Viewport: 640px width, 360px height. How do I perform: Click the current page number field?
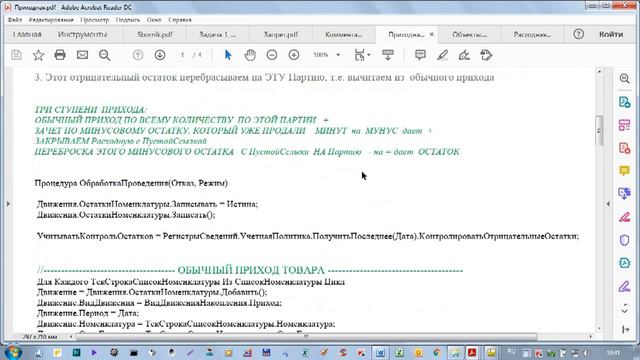click(182, 55)
